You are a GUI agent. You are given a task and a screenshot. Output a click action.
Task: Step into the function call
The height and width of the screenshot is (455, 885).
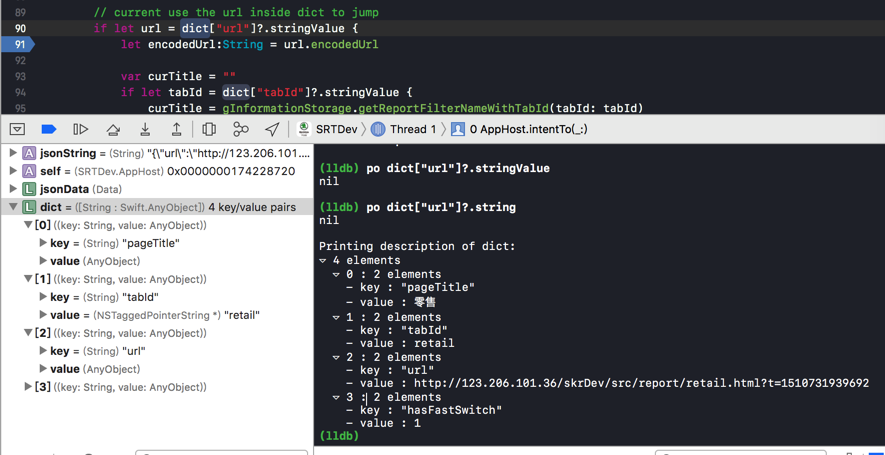(x=145, y=129)
